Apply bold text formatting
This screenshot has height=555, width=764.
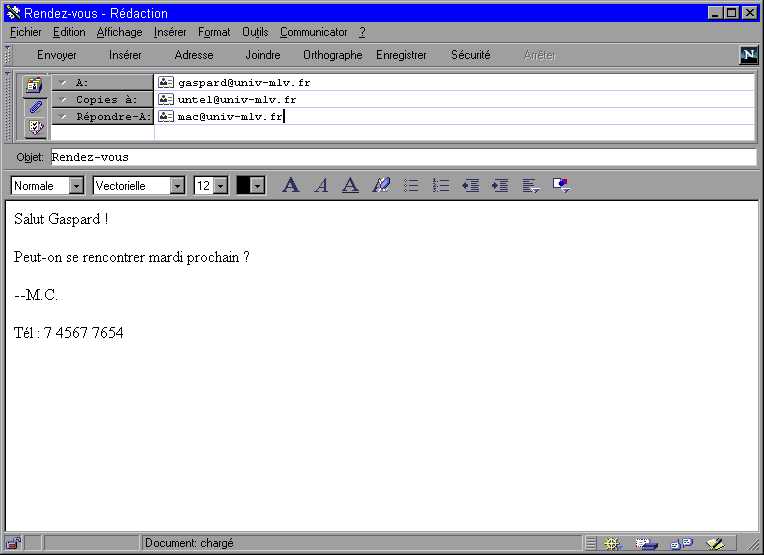pyautogui.click(x=291, y=185)
